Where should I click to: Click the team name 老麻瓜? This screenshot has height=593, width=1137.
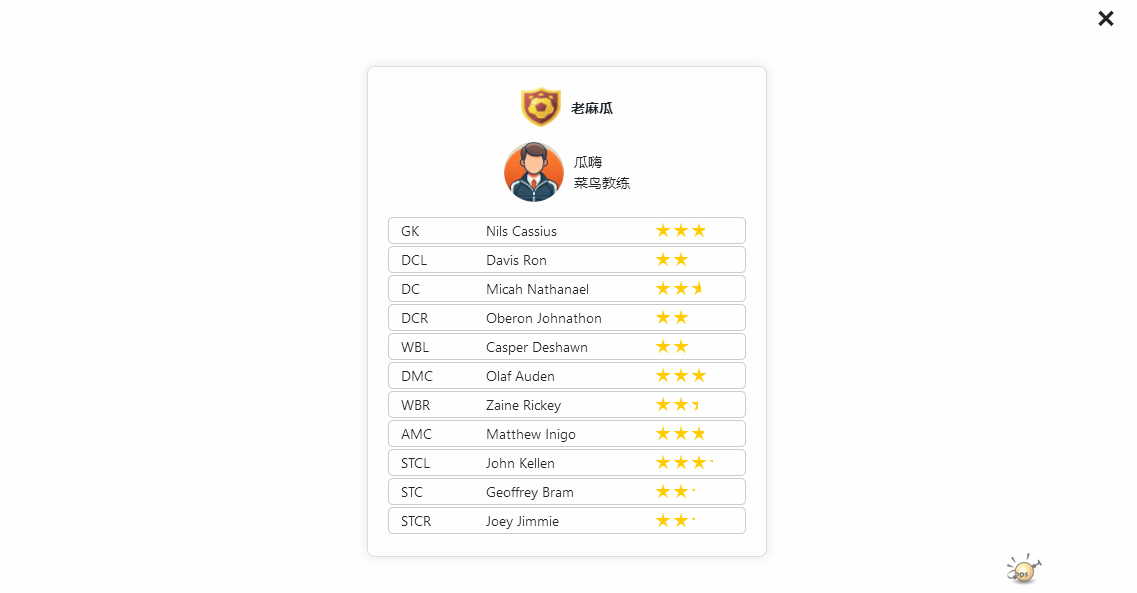pyautogui.click(x=592, y=109)
